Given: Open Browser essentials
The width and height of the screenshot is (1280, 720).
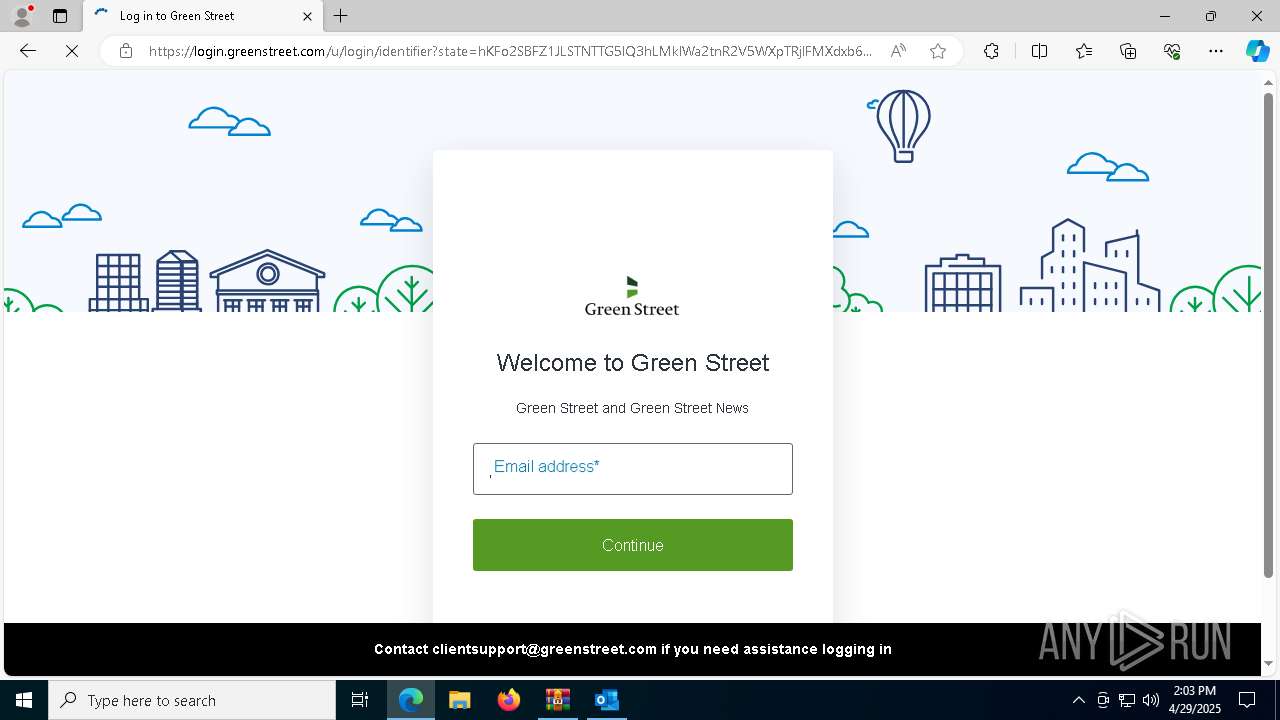Looking at the screenshot, I should [x=1172, y=51].
